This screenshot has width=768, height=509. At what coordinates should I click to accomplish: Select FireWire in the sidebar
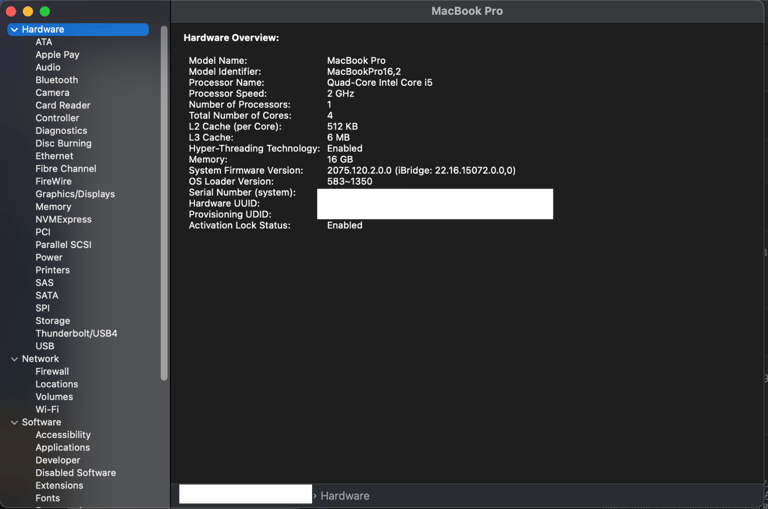[53, 181]
